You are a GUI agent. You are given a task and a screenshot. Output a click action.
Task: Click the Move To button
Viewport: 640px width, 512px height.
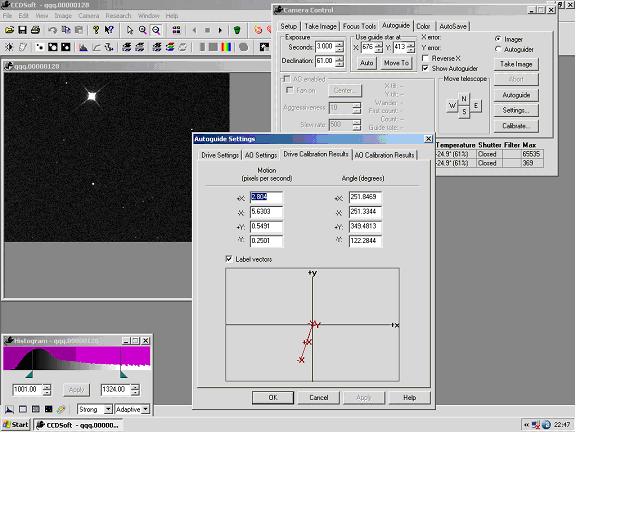point(396,63)
